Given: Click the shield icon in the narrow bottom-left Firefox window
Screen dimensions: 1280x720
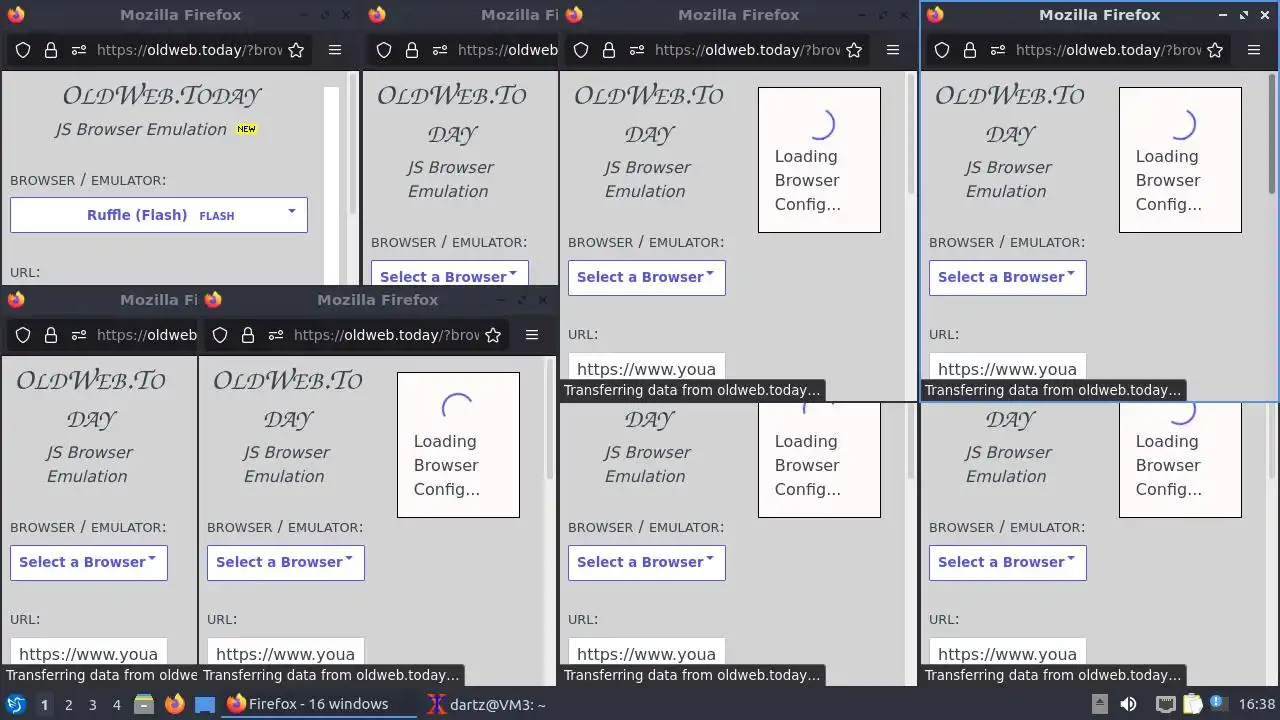Looking at the screenshot, I should click(23, 335).
